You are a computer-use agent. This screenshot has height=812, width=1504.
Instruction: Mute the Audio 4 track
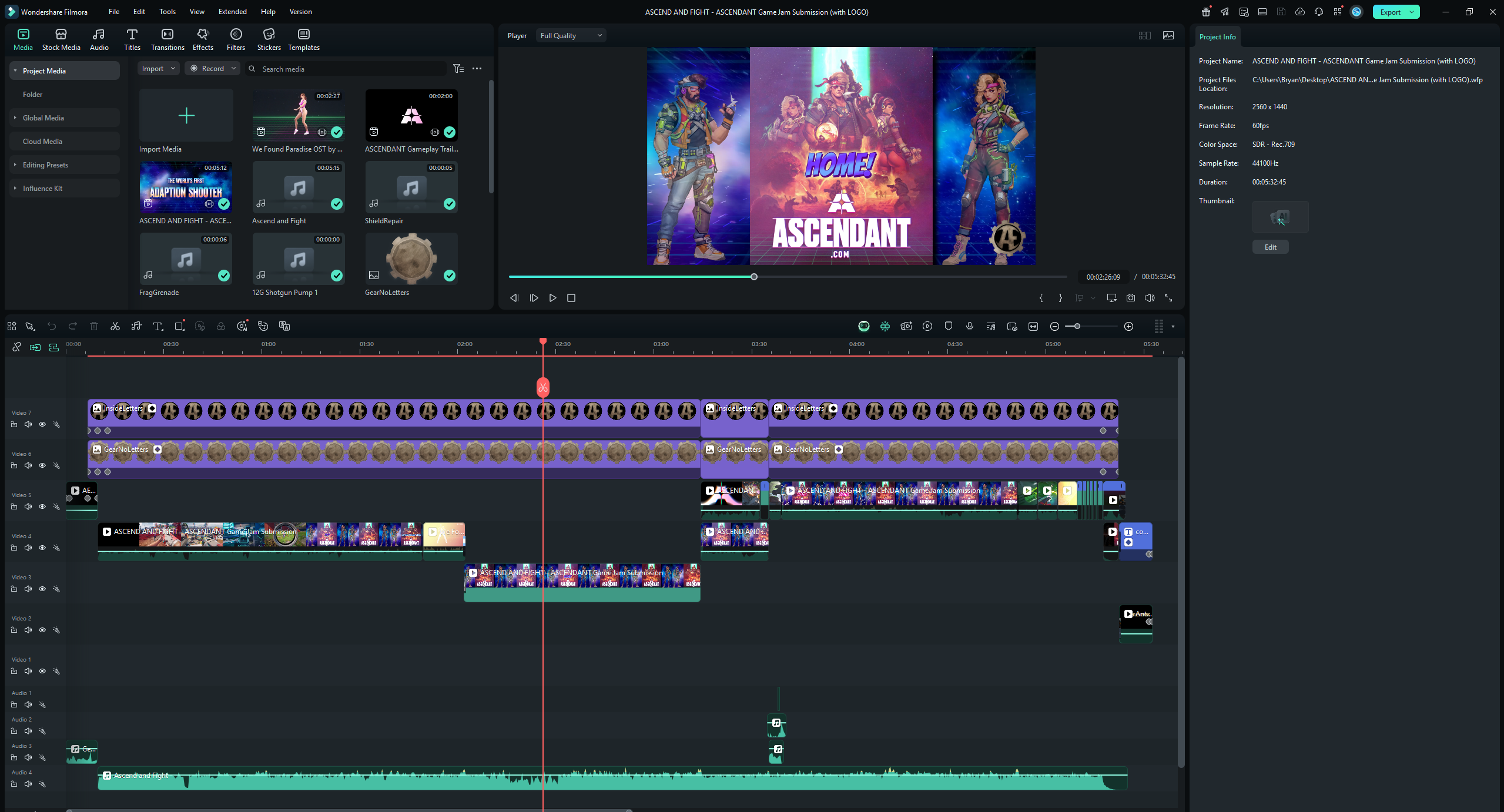[x=28, y=784]
